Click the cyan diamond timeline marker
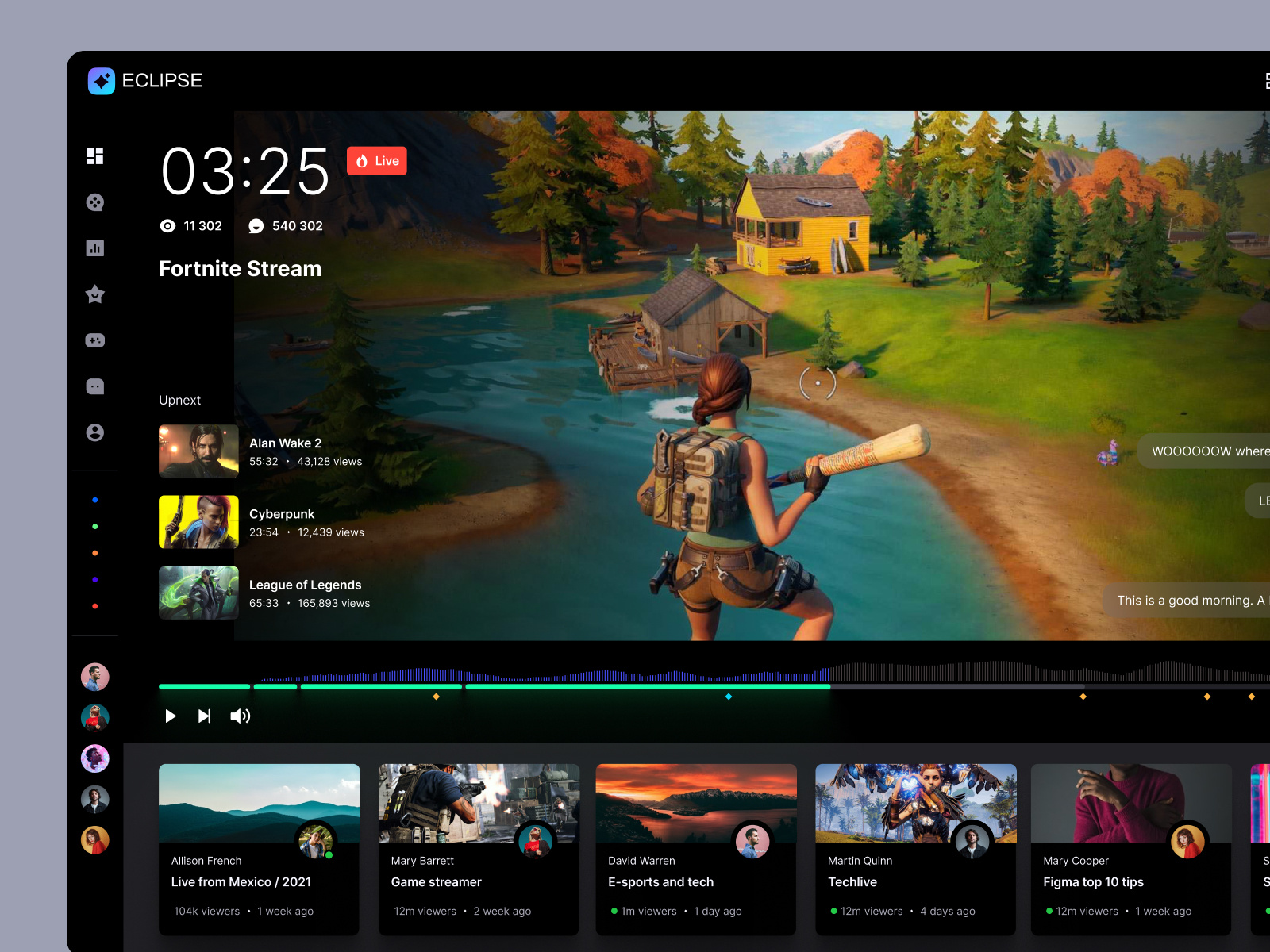Screen dimensions: 1270x952 729,697
